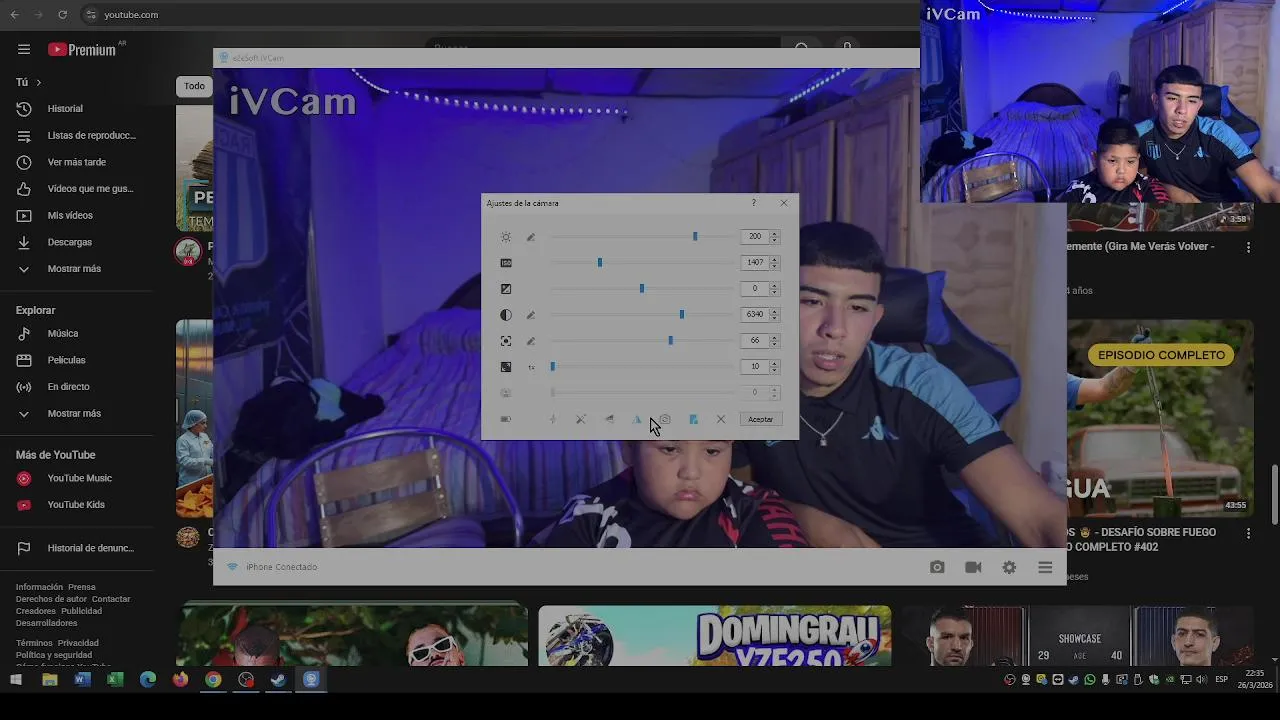Image resolution: width=1280 pixels, height=720 pixels.
Task: Expand Mostrar más under En directo
Action: click(x=76, y=413)
